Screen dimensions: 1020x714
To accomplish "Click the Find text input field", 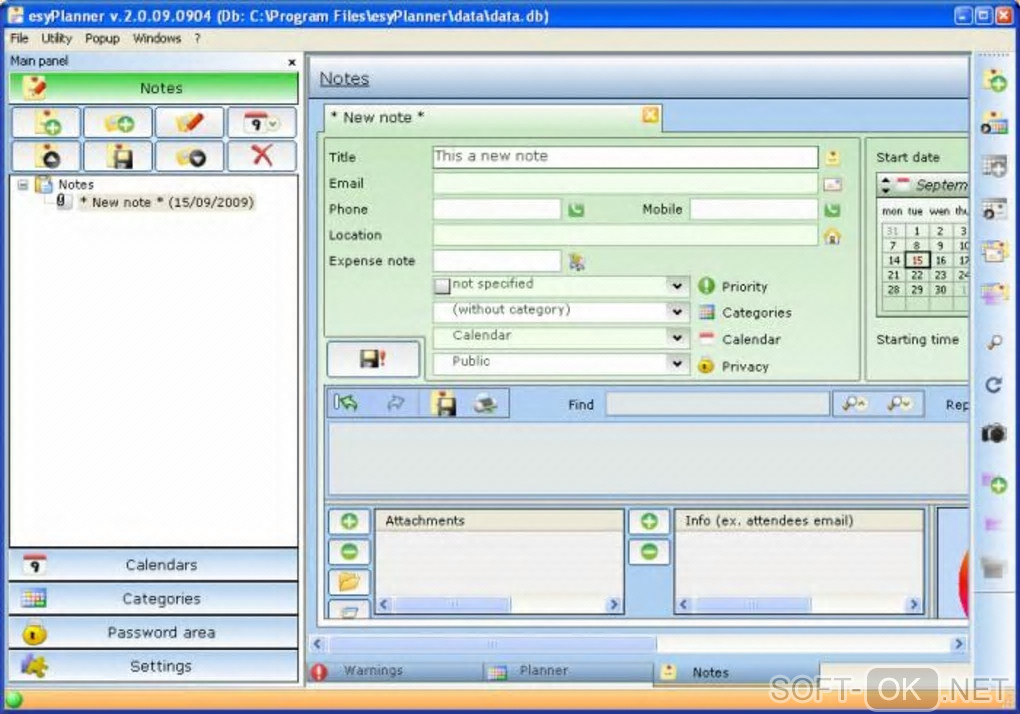I will click(718, 404).
